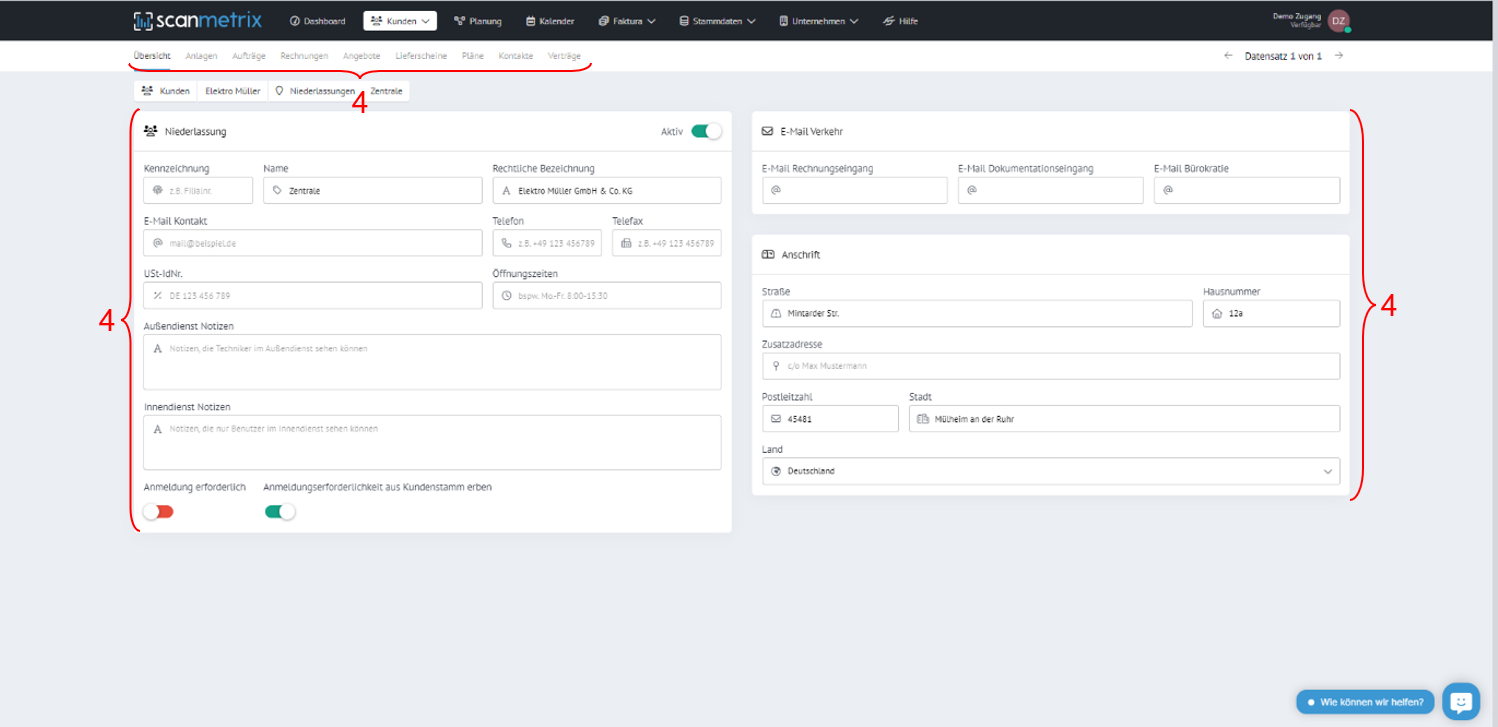Image resolution: width=1498 pixels, height=727 pixels.
Task: Click the Zentrale breadcrumb
Action: pyautogui.click(x=386, y=91)
